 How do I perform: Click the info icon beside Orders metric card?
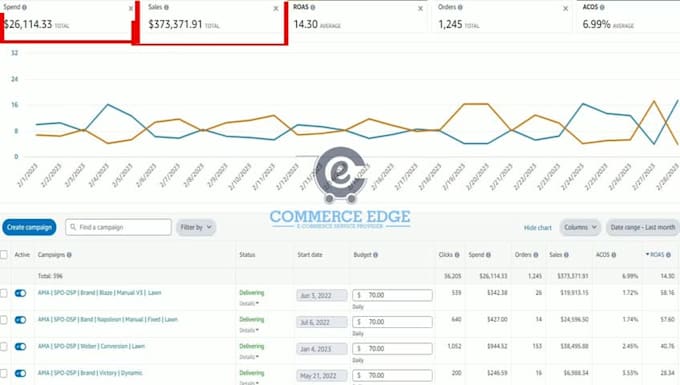pyautogui.click(x=460, y=7)
